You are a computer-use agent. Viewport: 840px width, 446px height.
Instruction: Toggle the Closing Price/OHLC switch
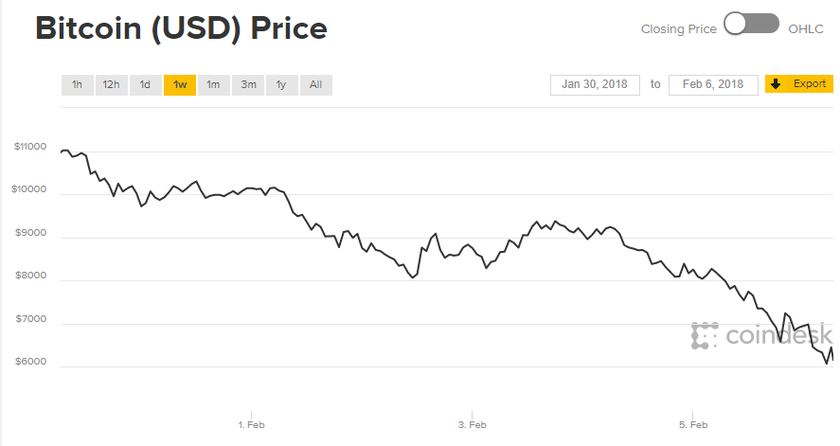point(751,27)
